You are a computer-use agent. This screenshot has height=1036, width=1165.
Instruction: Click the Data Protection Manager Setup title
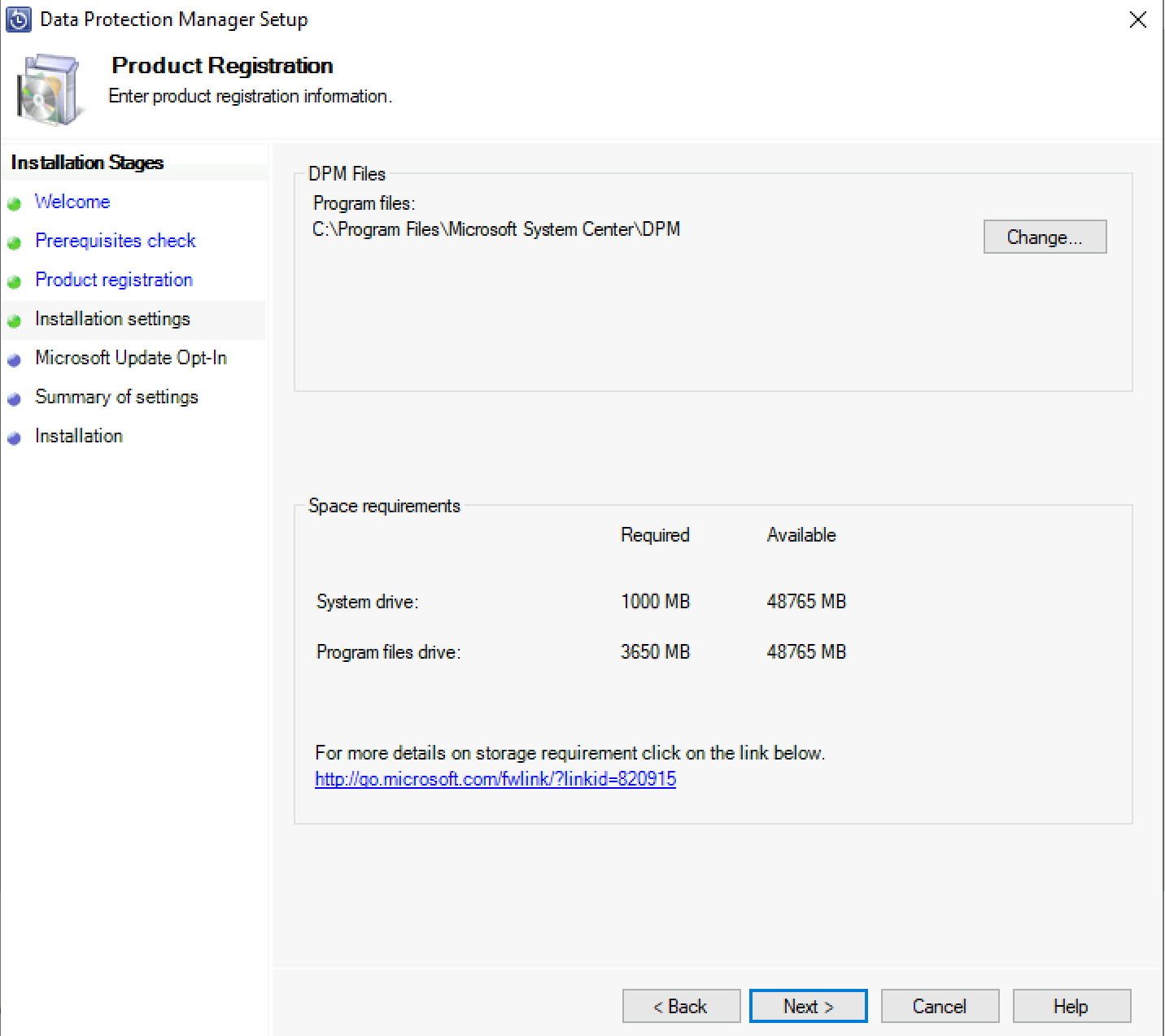click(173, 20)
